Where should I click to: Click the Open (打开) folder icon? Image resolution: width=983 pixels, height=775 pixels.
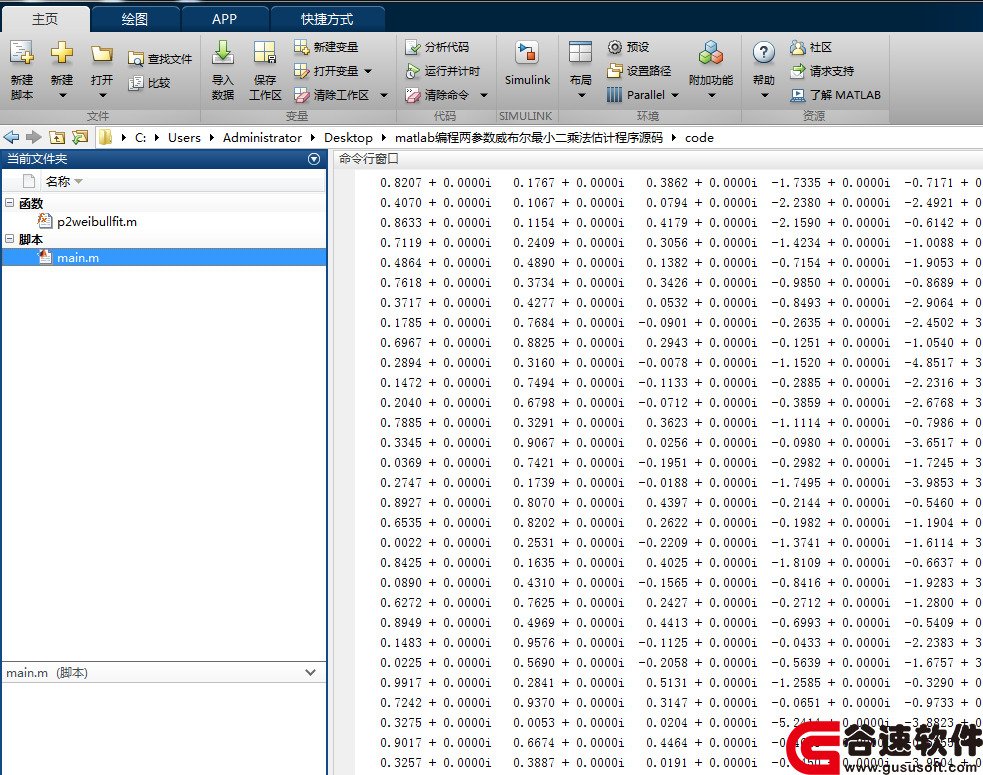coord(102,54)
